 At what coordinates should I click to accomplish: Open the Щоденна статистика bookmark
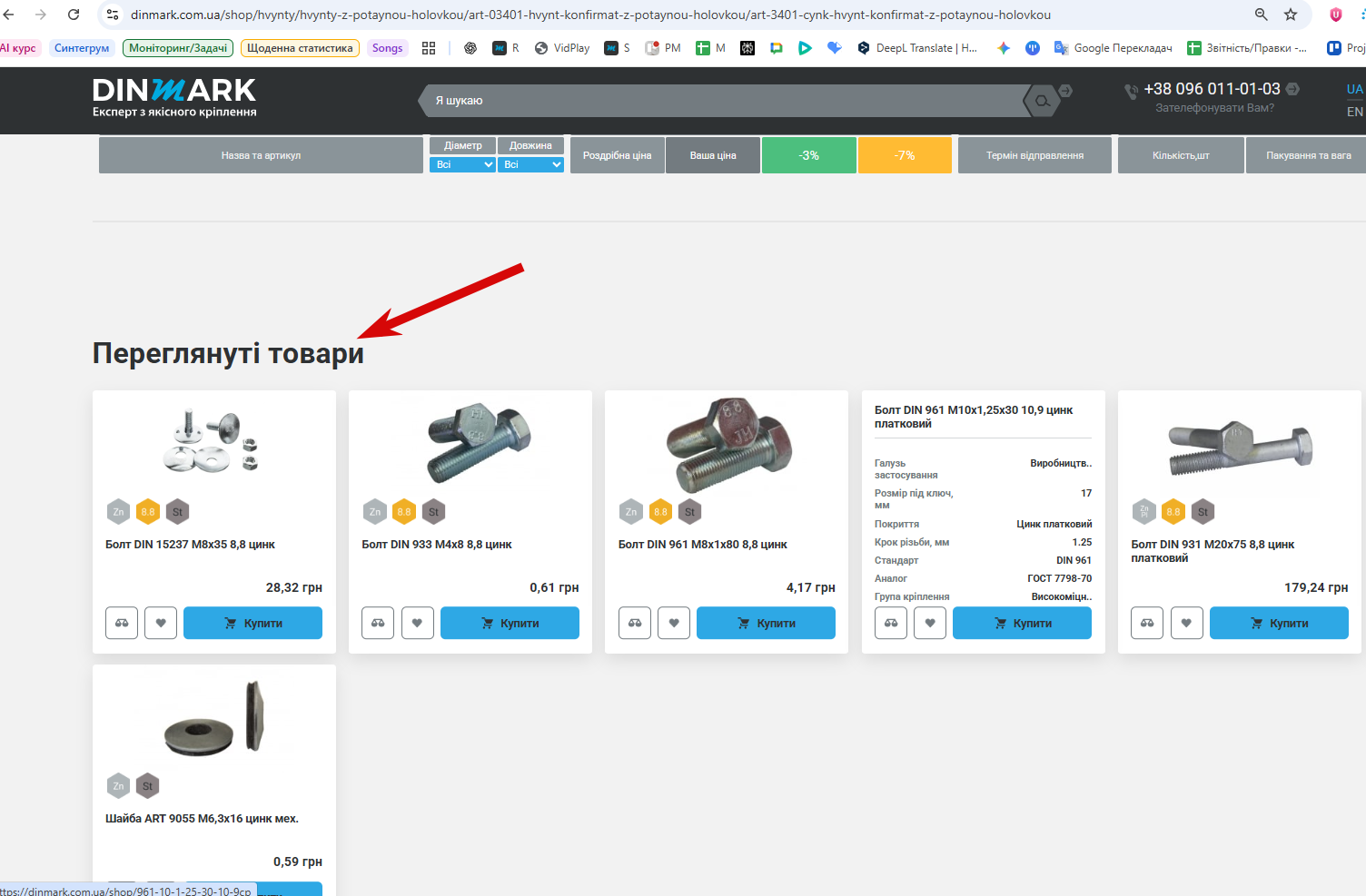[300, 48]
